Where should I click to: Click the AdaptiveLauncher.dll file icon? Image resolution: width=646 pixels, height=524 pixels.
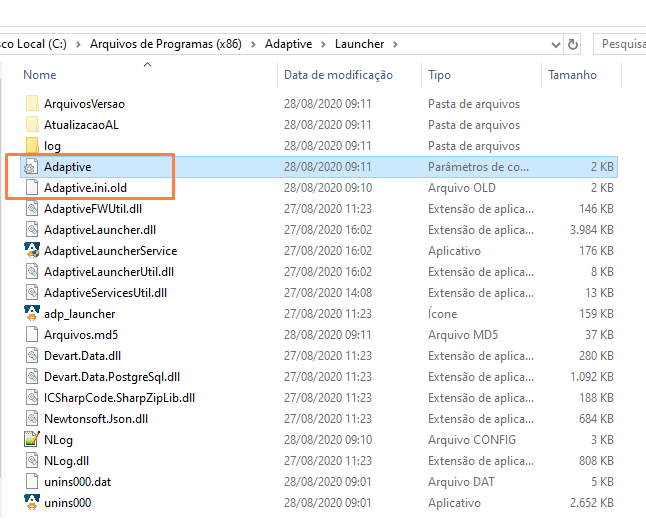tap(32, 229)
